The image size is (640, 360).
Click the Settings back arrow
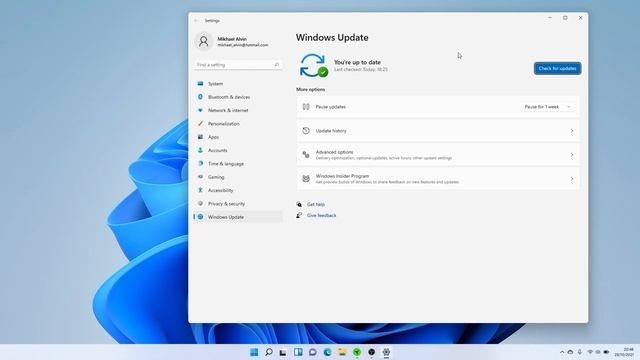(196, 20)
